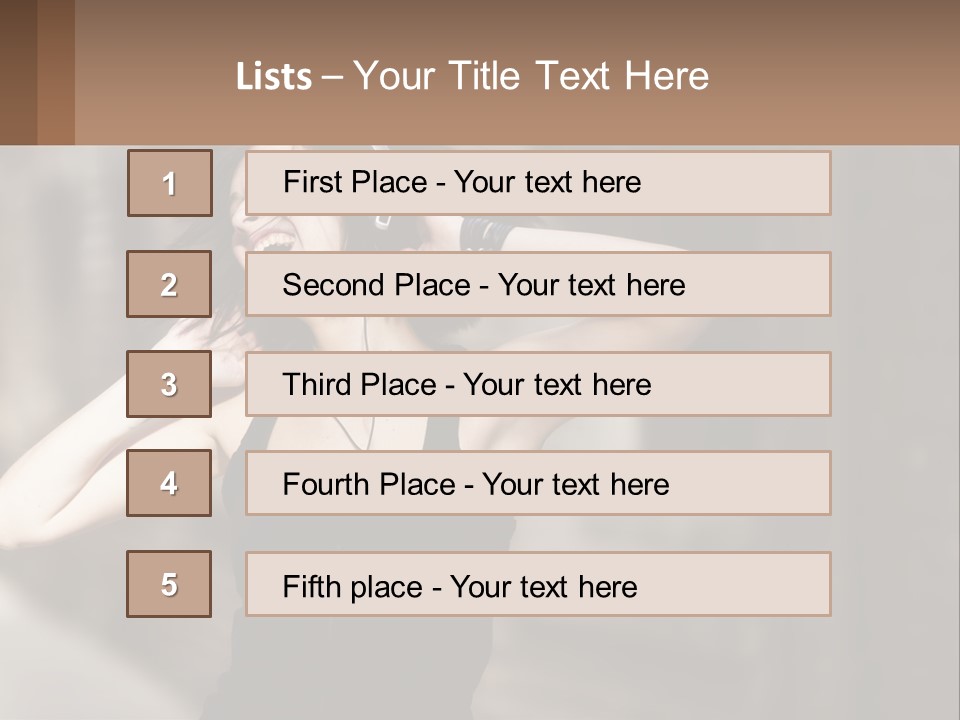This screenshot has width=960, height=720.
Task: Click the bold word Lists in title
Action: (273, 77)
